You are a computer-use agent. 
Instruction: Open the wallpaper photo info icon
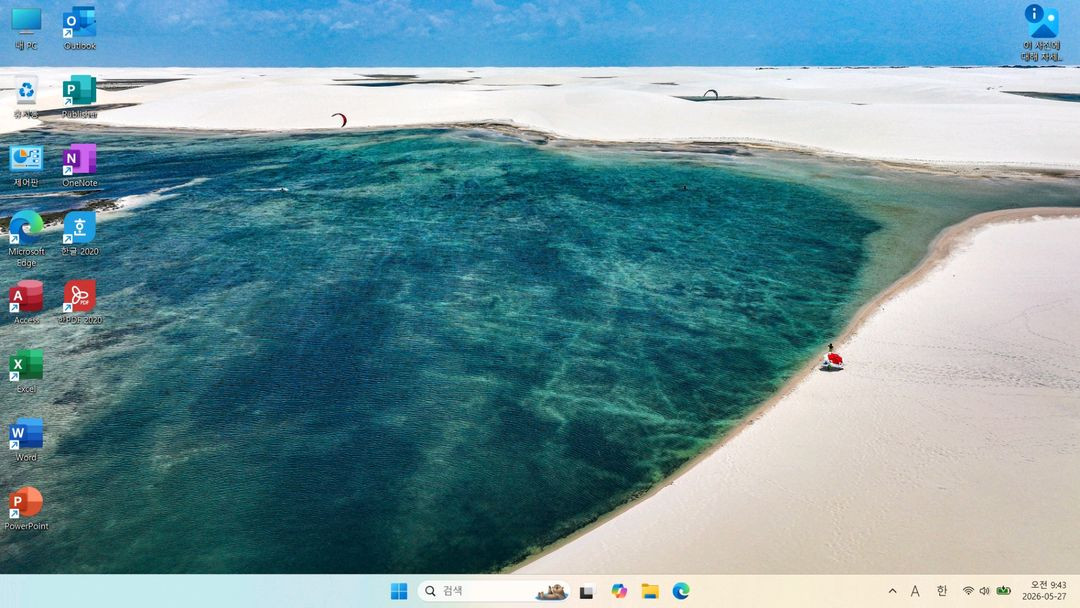click(1041, 32)
